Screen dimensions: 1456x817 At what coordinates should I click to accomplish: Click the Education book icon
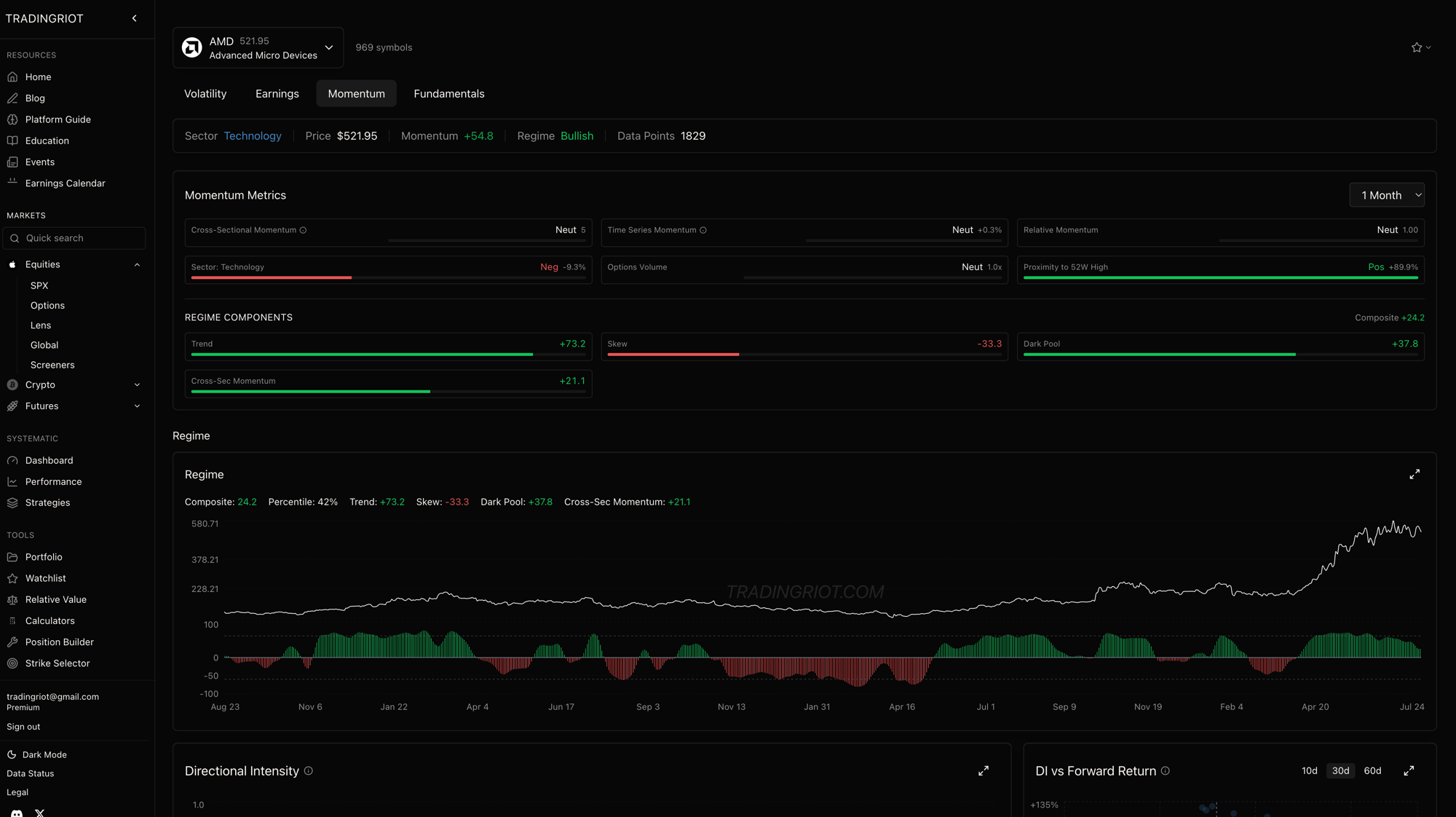click(x=12, y=141)
